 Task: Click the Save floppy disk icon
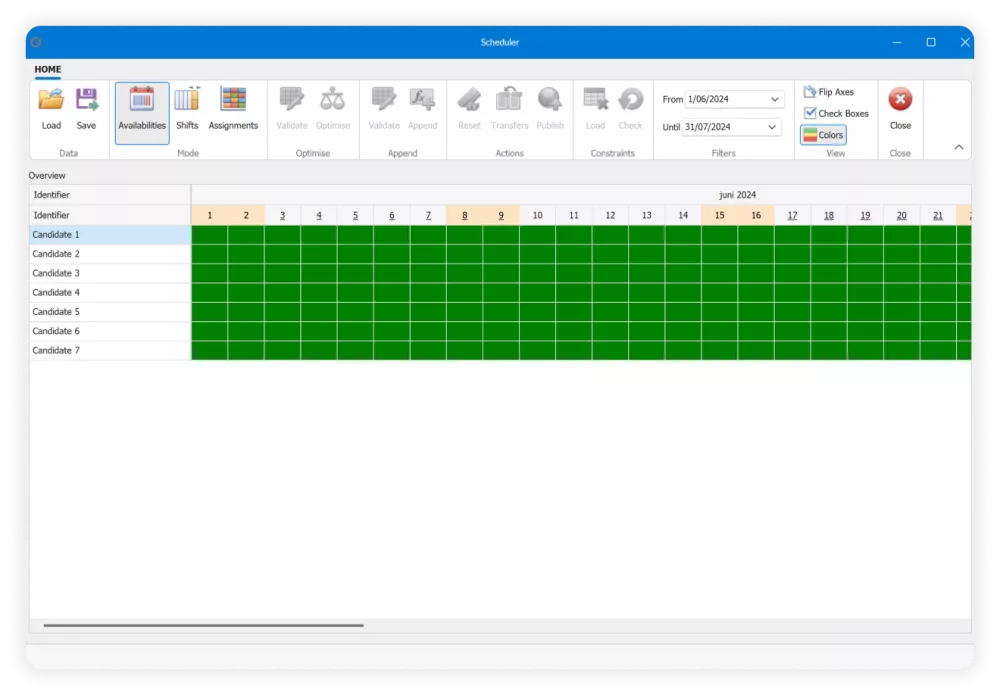[86, 99]
